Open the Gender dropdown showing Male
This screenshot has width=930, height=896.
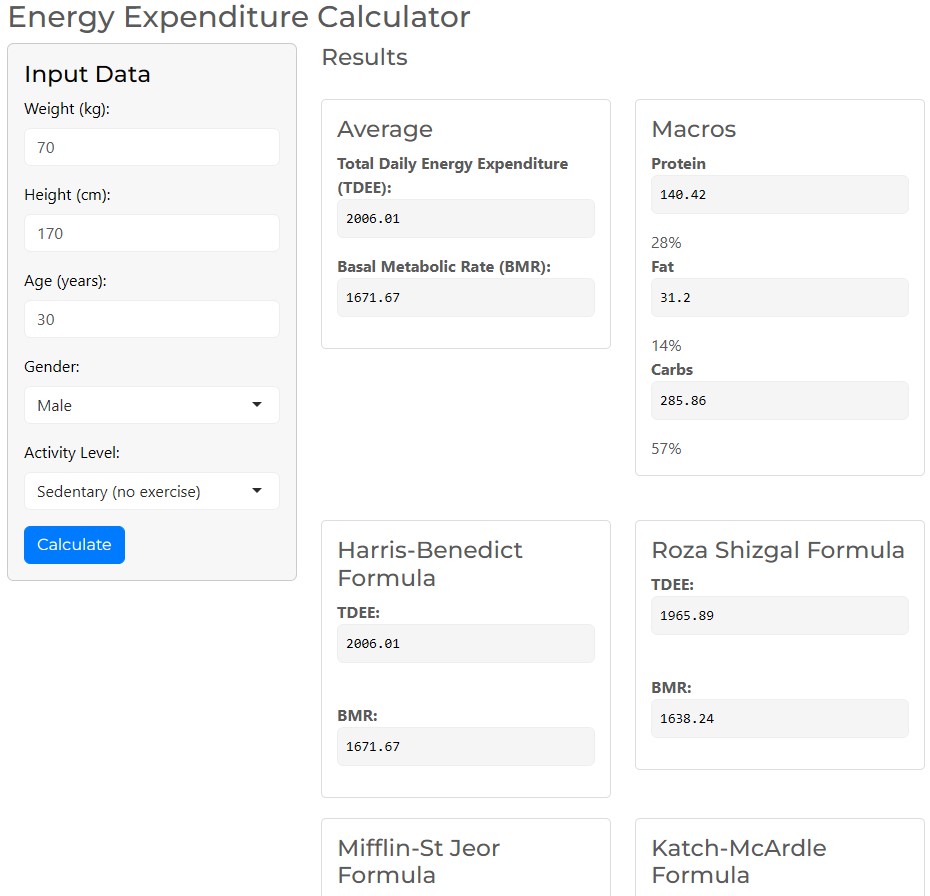coord(151,405)
